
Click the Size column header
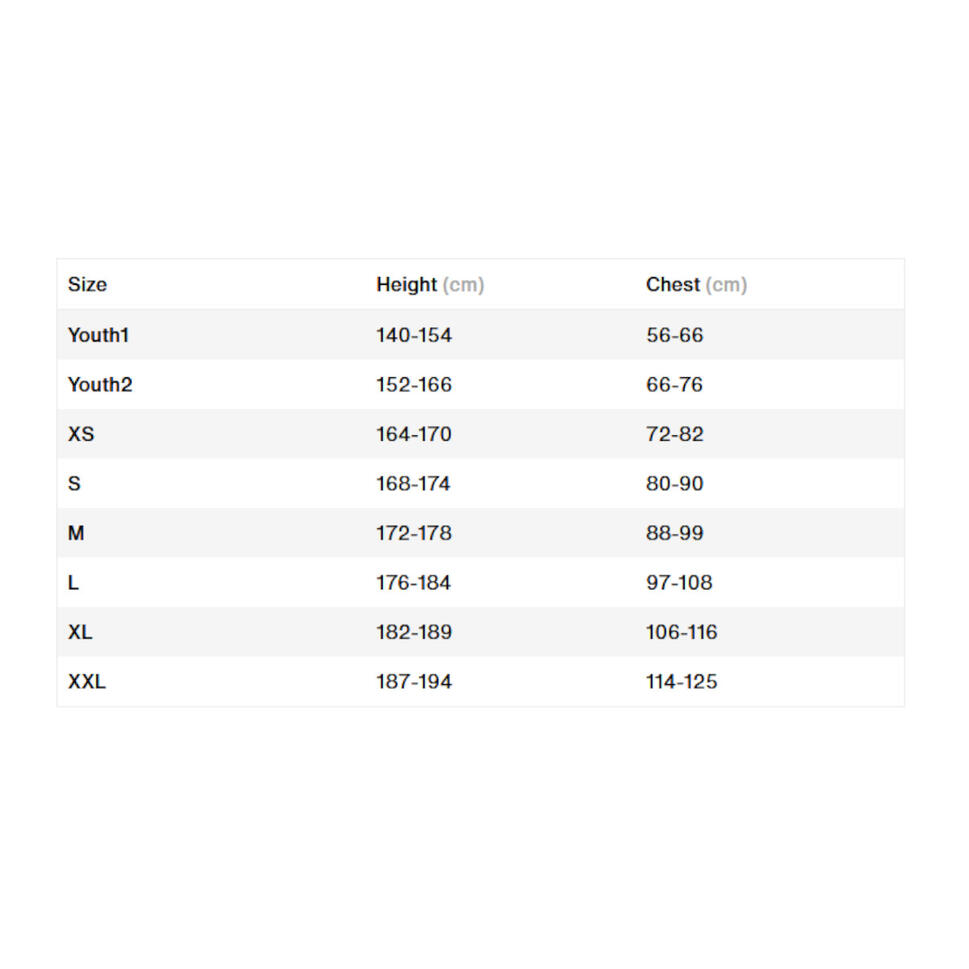point(87,285)
